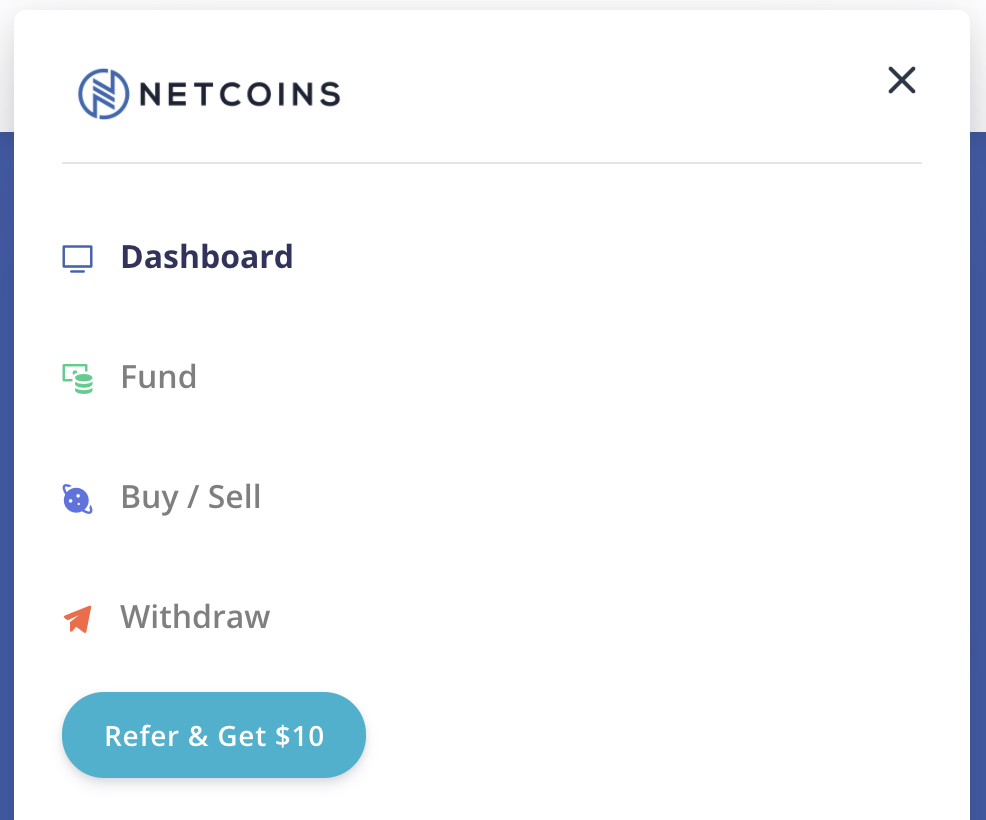Click the Netcoins circular logo icon

(104, 94)
